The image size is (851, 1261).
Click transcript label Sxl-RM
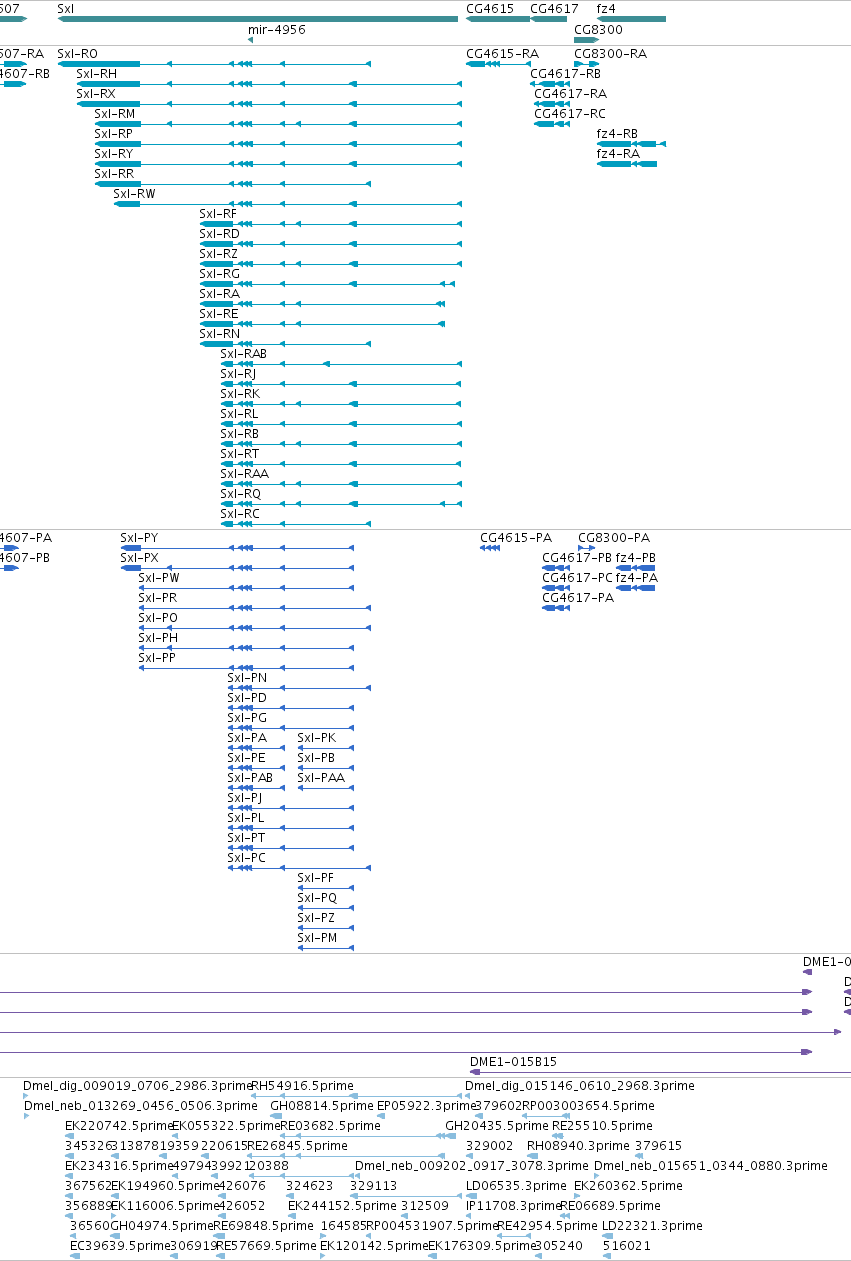coord(115,114)
